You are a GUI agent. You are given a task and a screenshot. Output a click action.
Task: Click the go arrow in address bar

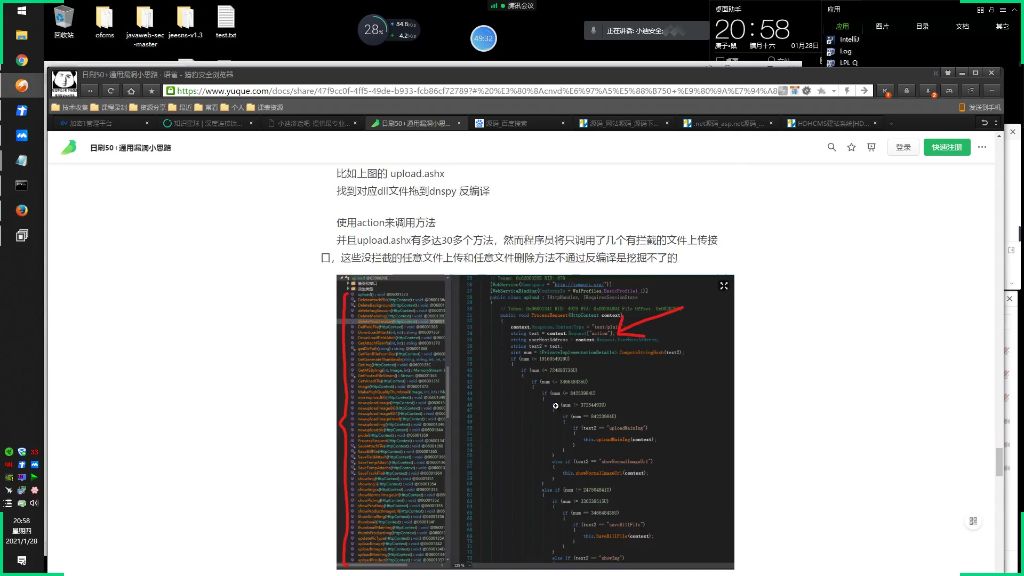tap(864, 91)
